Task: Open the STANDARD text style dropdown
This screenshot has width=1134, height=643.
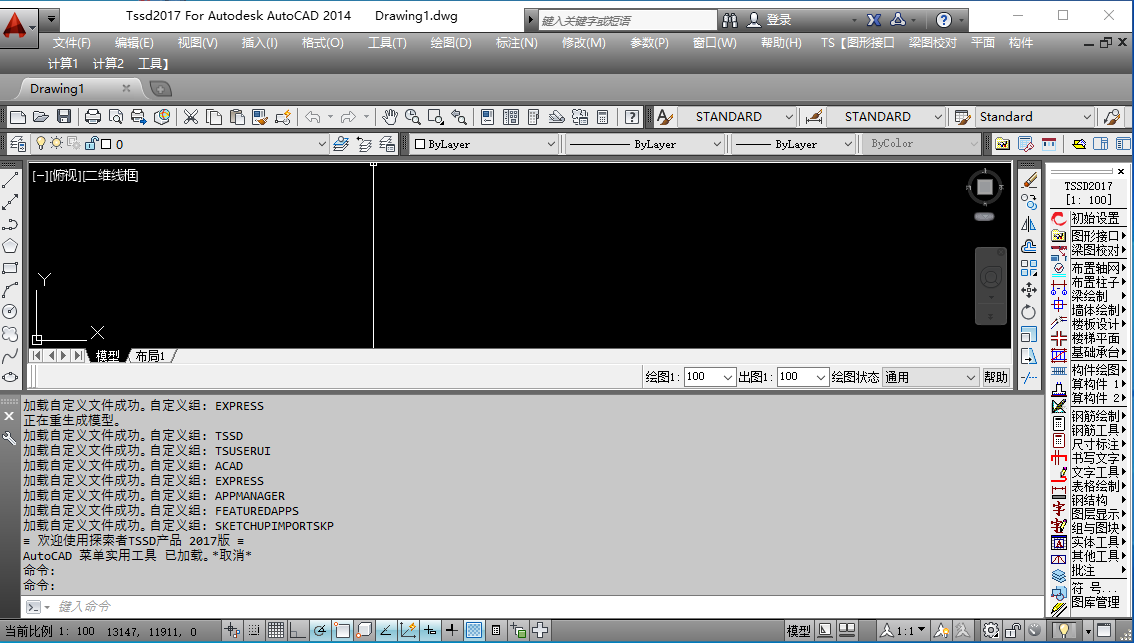Action: pyautogui.click(x=788, y=116)
